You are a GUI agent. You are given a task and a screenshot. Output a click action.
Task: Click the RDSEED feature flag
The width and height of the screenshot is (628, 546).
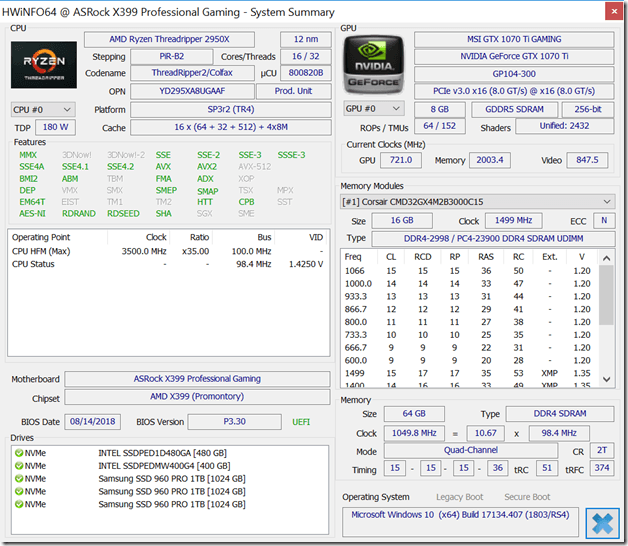123,214
